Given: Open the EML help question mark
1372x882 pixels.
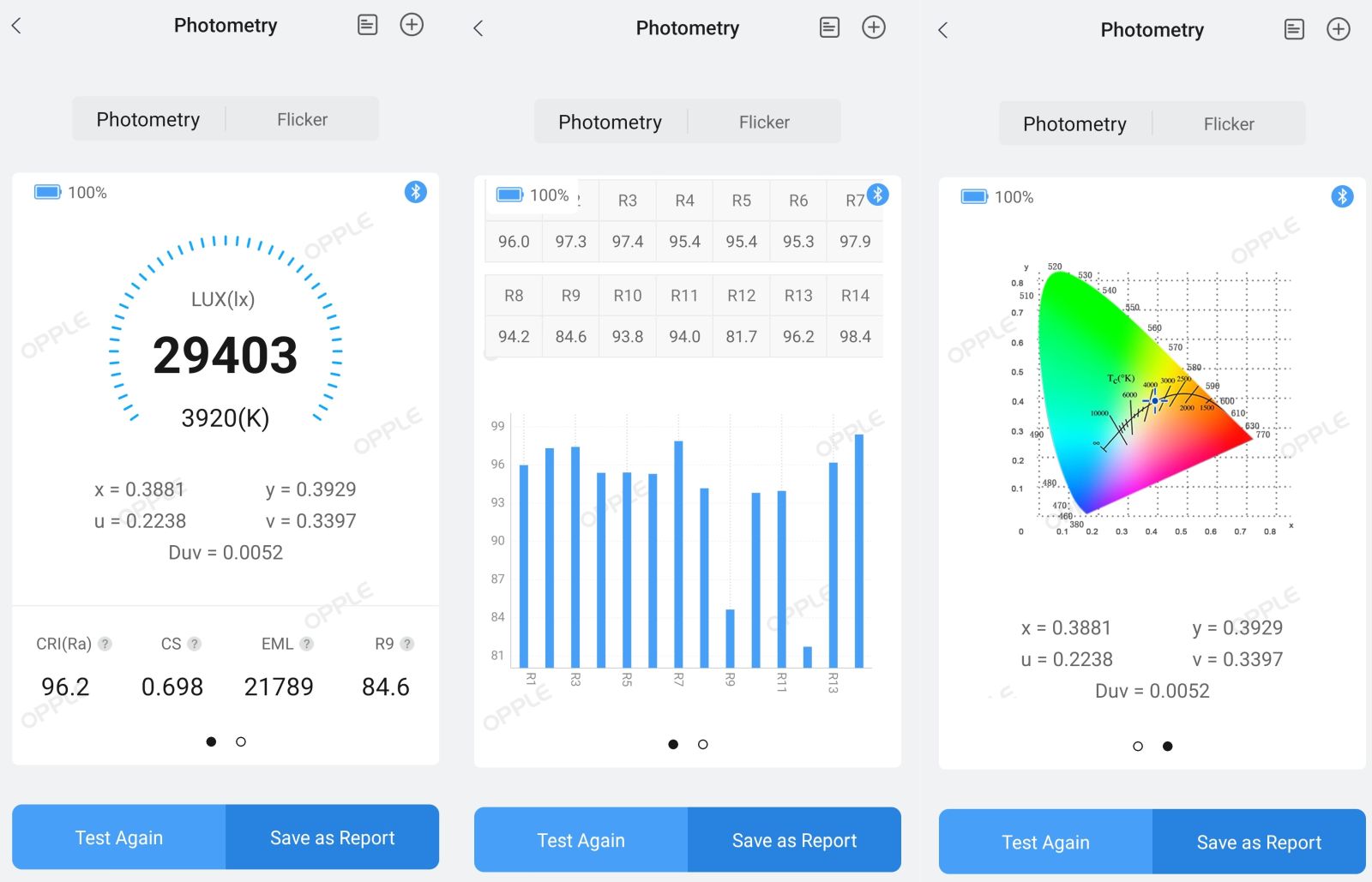Looking at the screenshot, I should pyautogui.click(x=306, y=644).
